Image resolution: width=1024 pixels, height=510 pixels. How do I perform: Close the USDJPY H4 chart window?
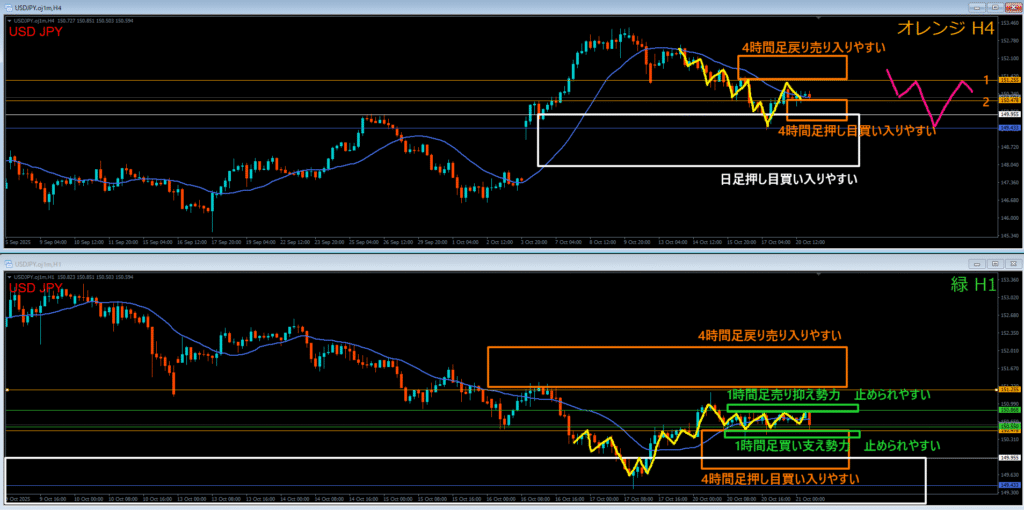pyautogui.click(x=1012, y=7)
